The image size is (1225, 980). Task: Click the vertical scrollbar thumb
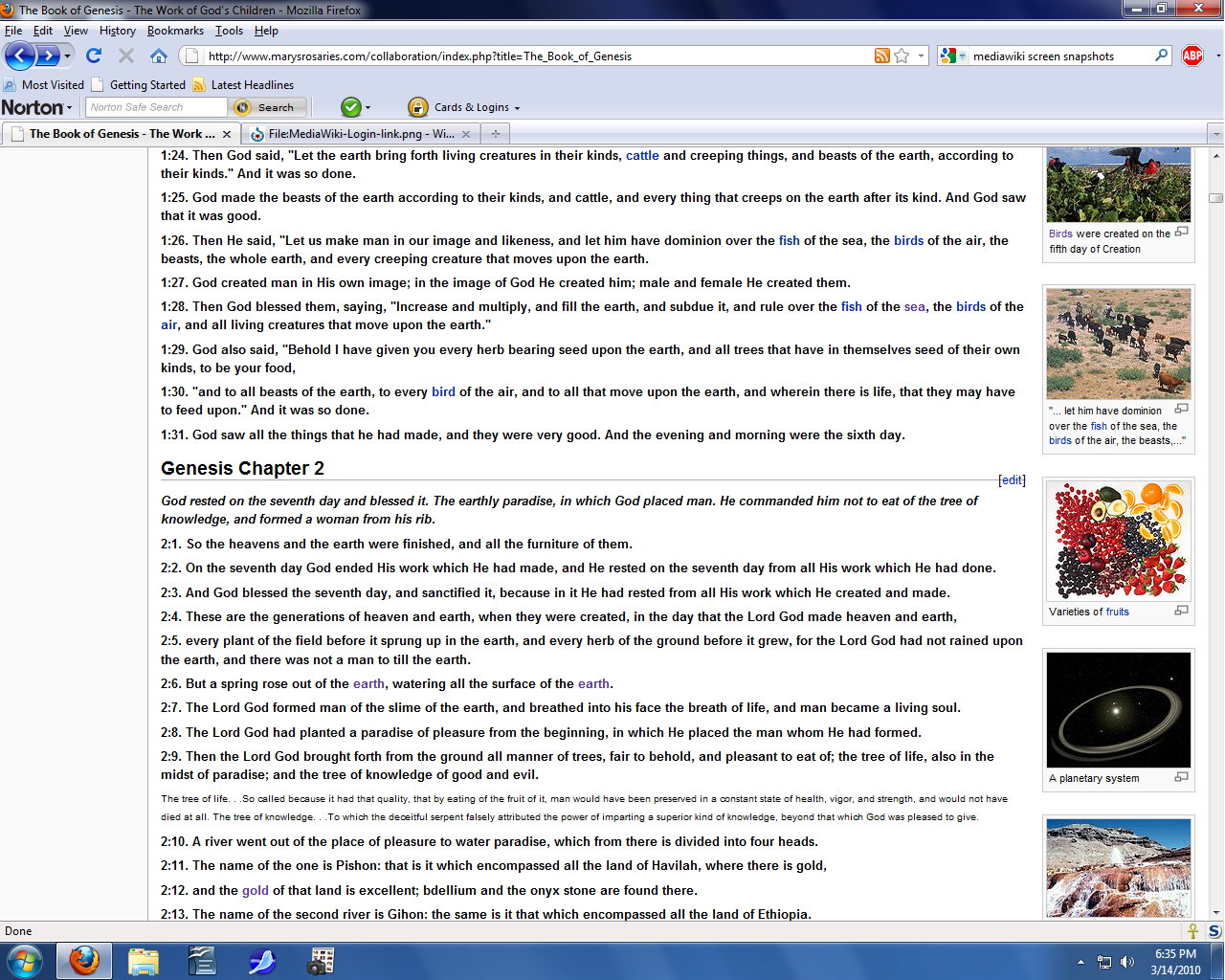pyautogui.click(x=1216, y=198)
